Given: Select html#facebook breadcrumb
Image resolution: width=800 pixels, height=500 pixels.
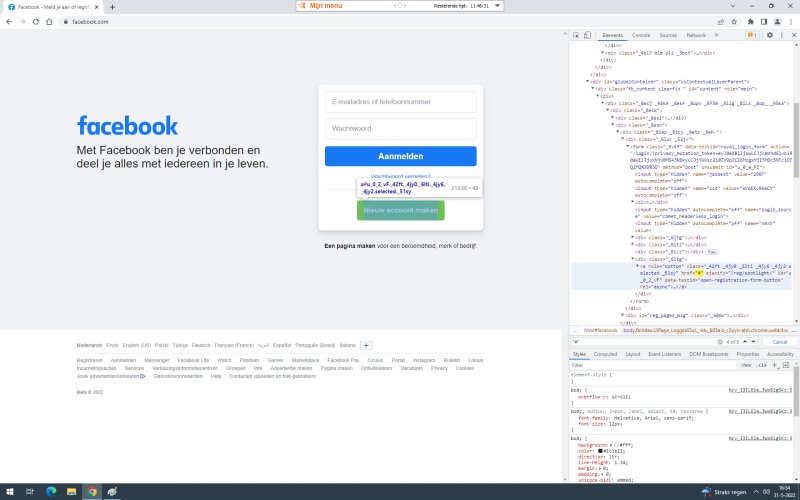Looking at the screenshot, I should point(601,331).
